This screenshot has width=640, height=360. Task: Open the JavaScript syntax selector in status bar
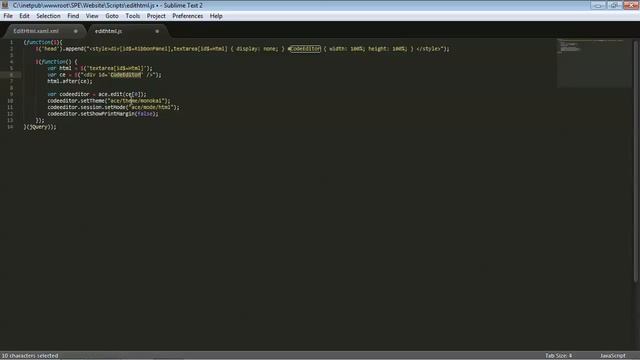[x=612, y=356]
